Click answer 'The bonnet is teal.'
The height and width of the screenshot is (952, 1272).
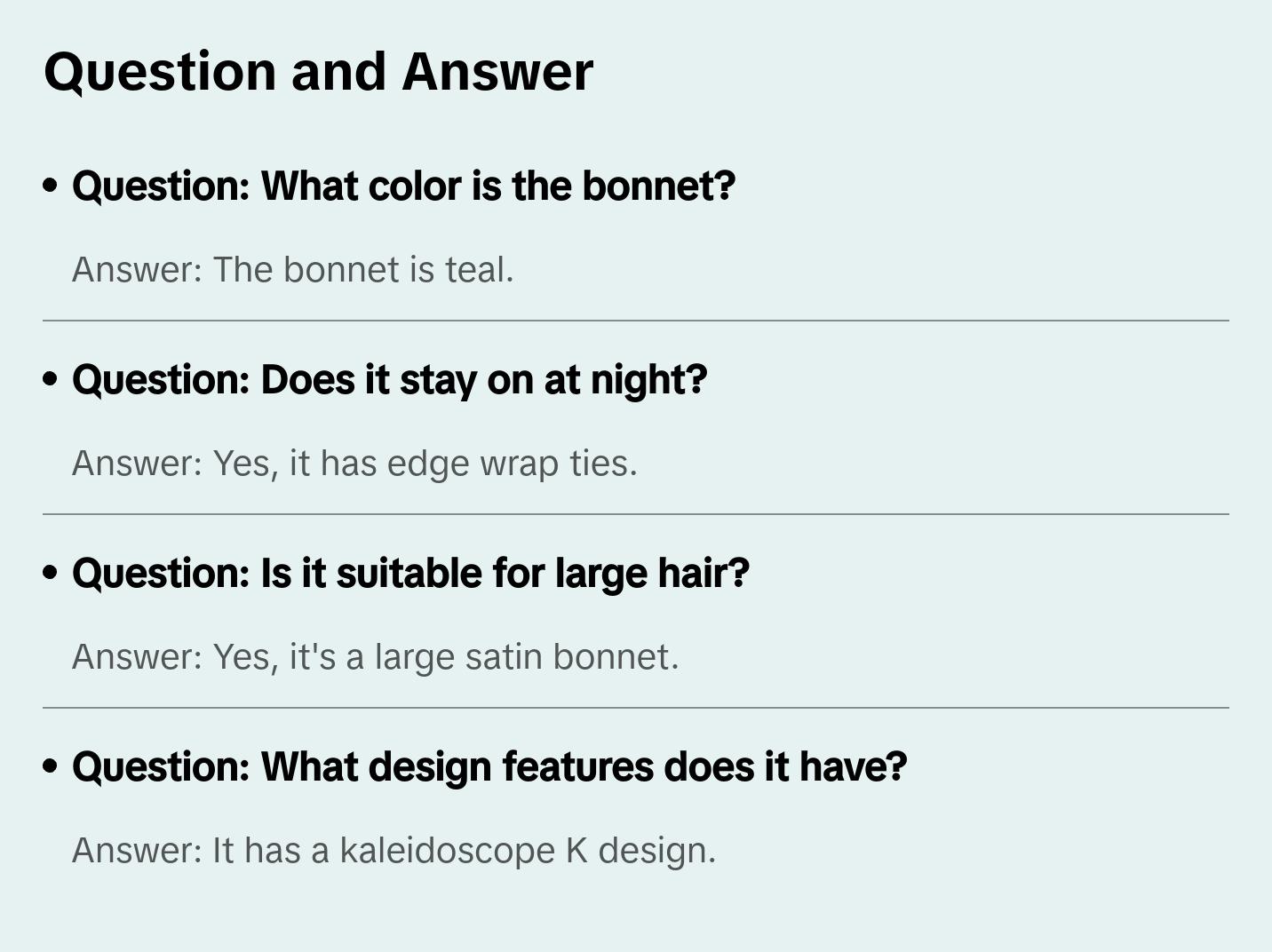click(293, 270)
